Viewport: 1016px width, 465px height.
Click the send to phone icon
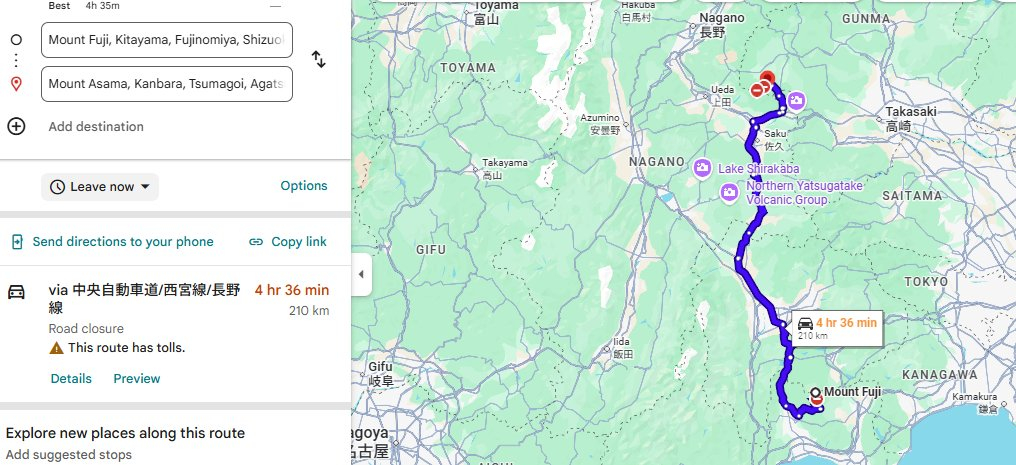point(17,241)
